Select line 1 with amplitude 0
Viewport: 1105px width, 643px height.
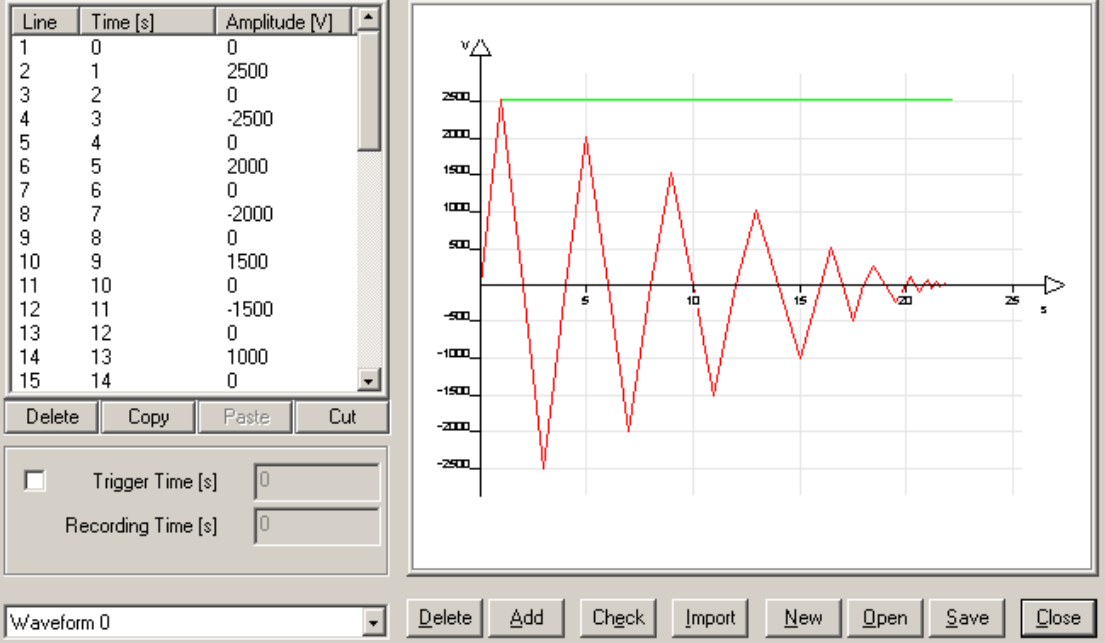pos(185,47)
